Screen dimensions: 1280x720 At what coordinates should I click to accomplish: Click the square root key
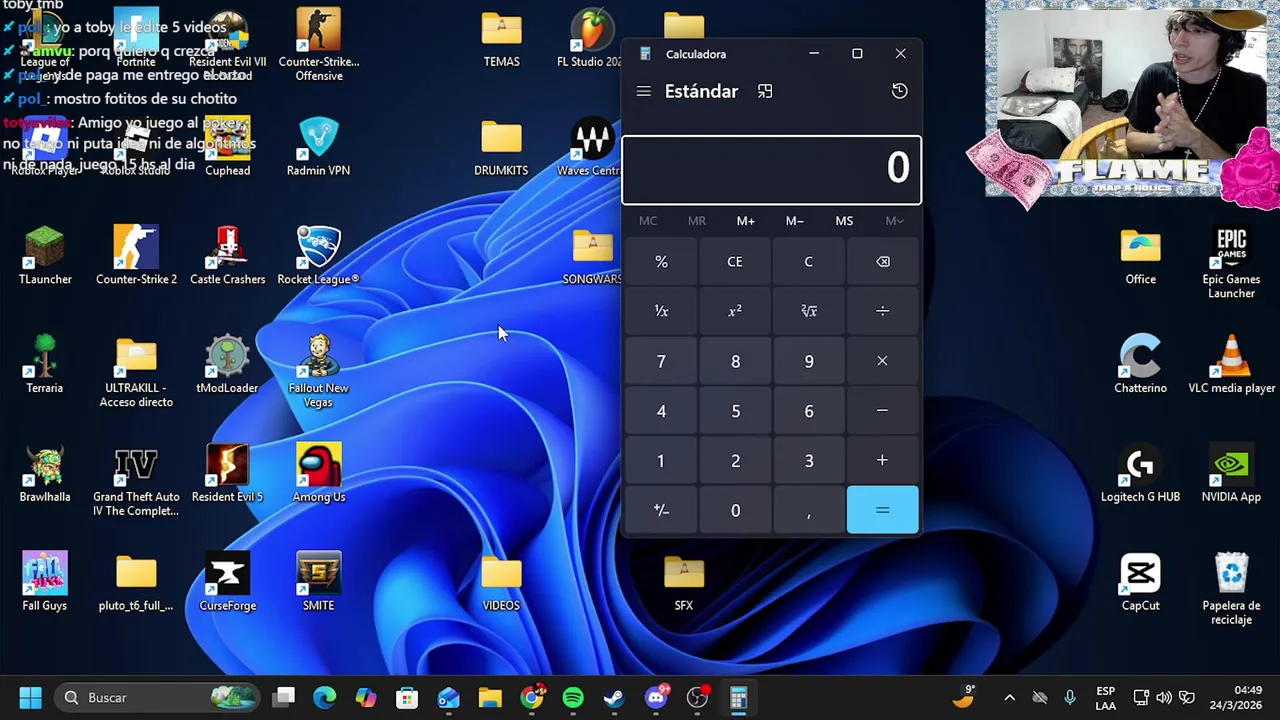808,311
